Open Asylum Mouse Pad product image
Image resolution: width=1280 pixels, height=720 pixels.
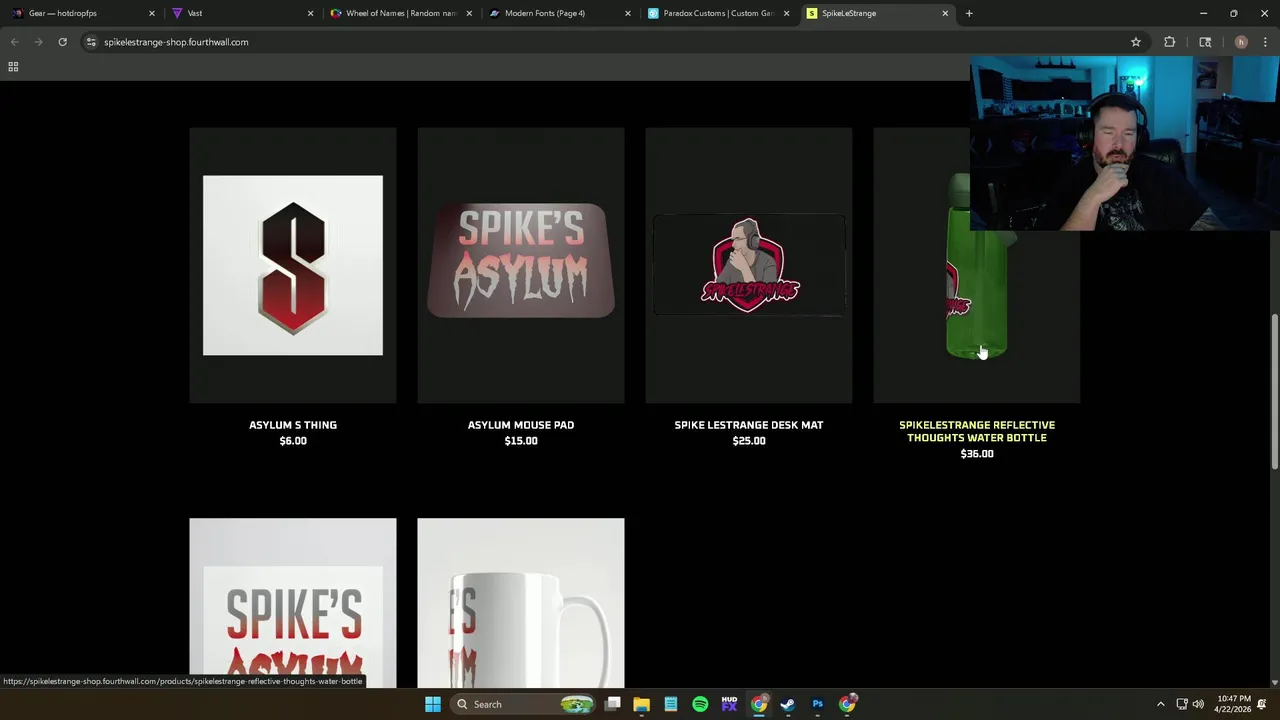coord(521,265)
